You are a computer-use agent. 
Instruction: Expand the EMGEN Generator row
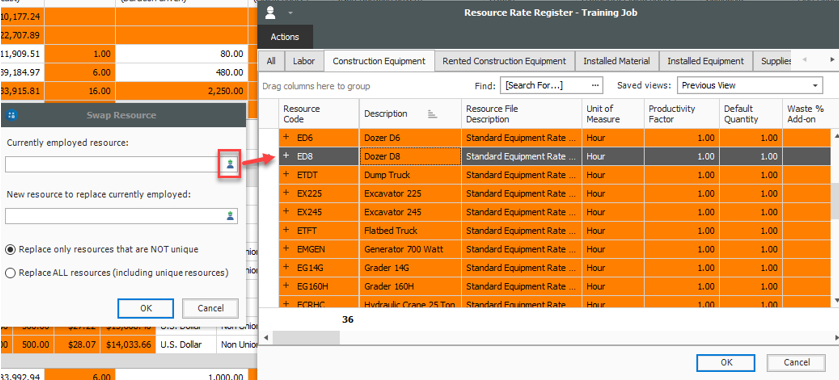click(286, 249)
